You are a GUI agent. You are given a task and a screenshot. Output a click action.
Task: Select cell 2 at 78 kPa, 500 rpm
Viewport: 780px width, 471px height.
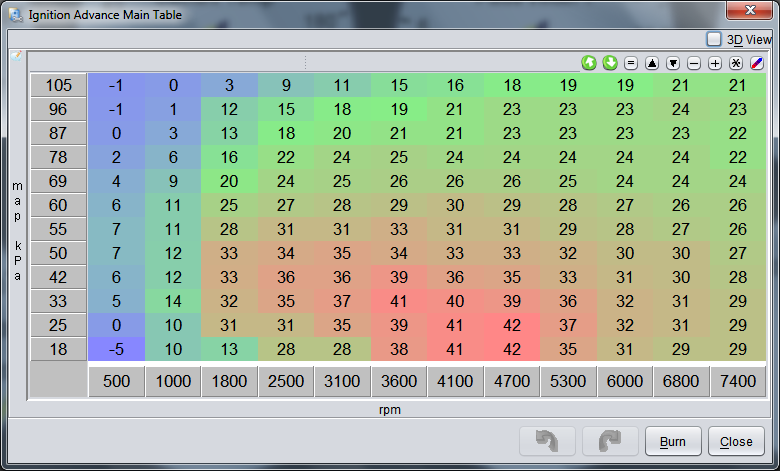(116, 157)
